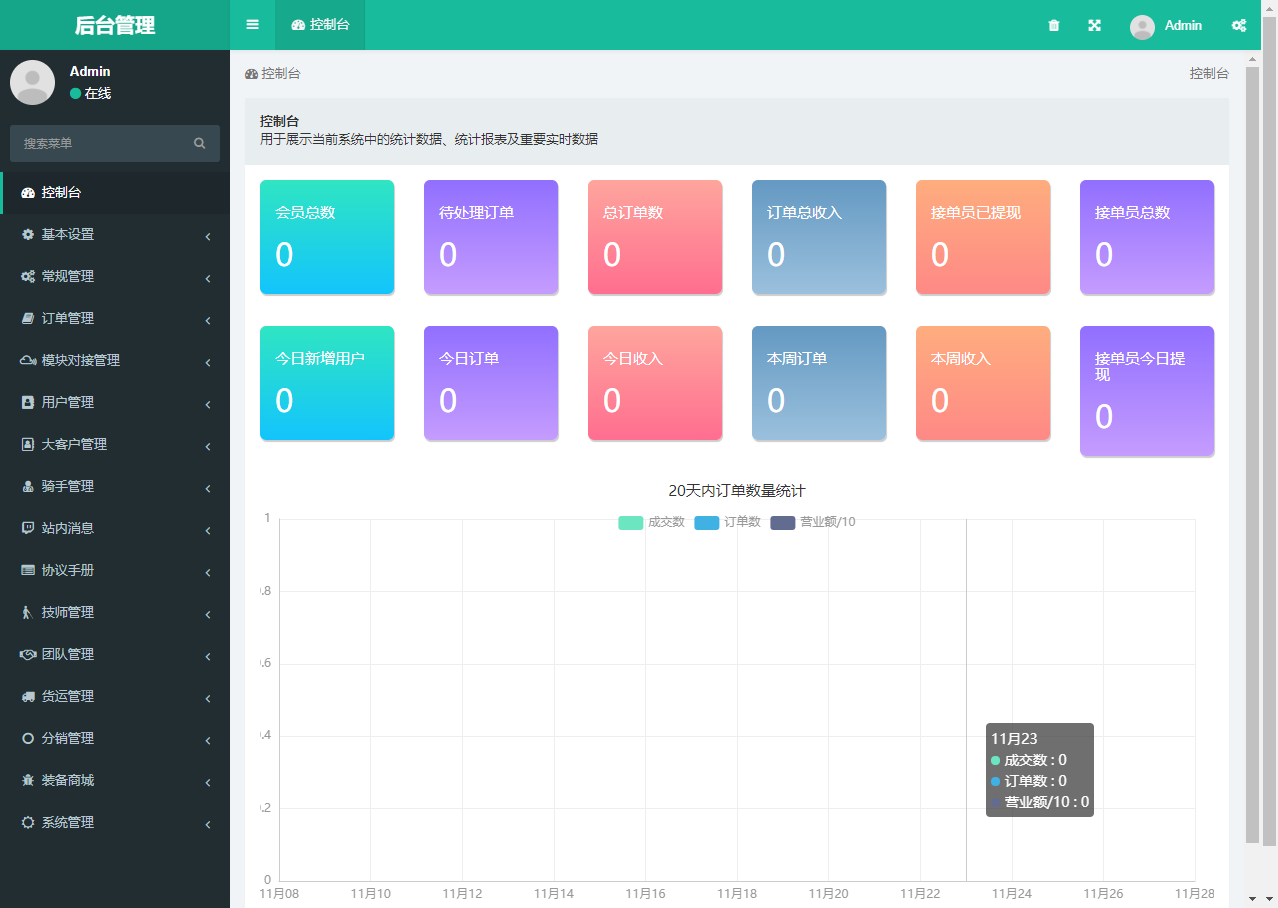Click the cloud icon for 模块对接管理

(28, 360)
